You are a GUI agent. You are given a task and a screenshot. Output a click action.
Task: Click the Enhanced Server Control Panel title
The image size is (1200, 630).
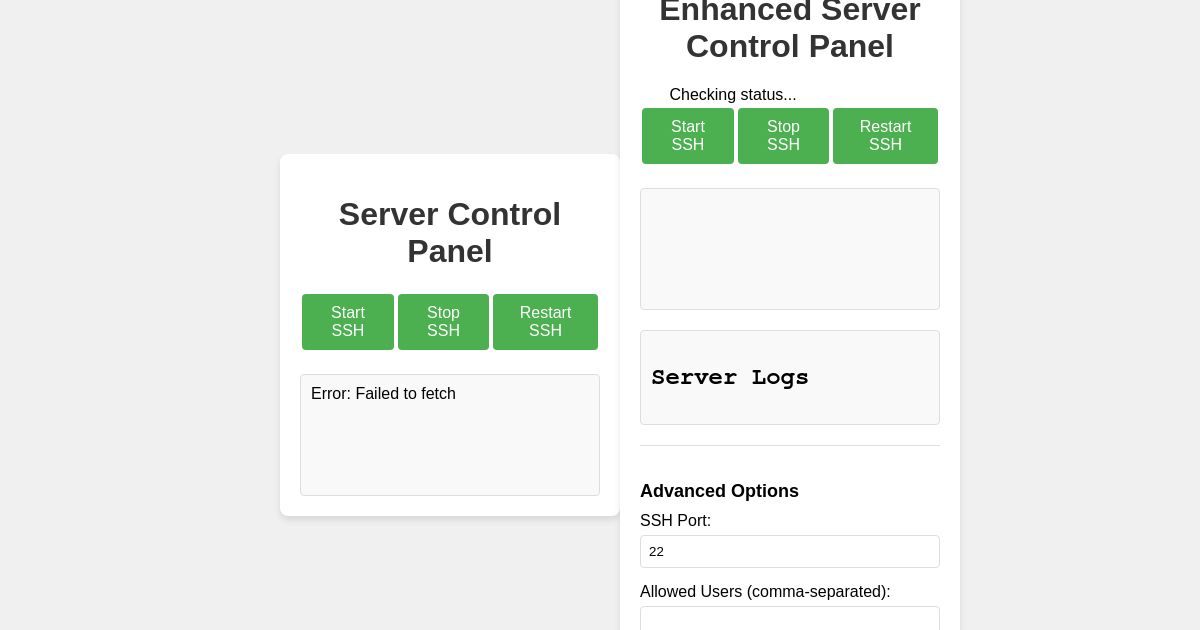[x=790, y=28]
